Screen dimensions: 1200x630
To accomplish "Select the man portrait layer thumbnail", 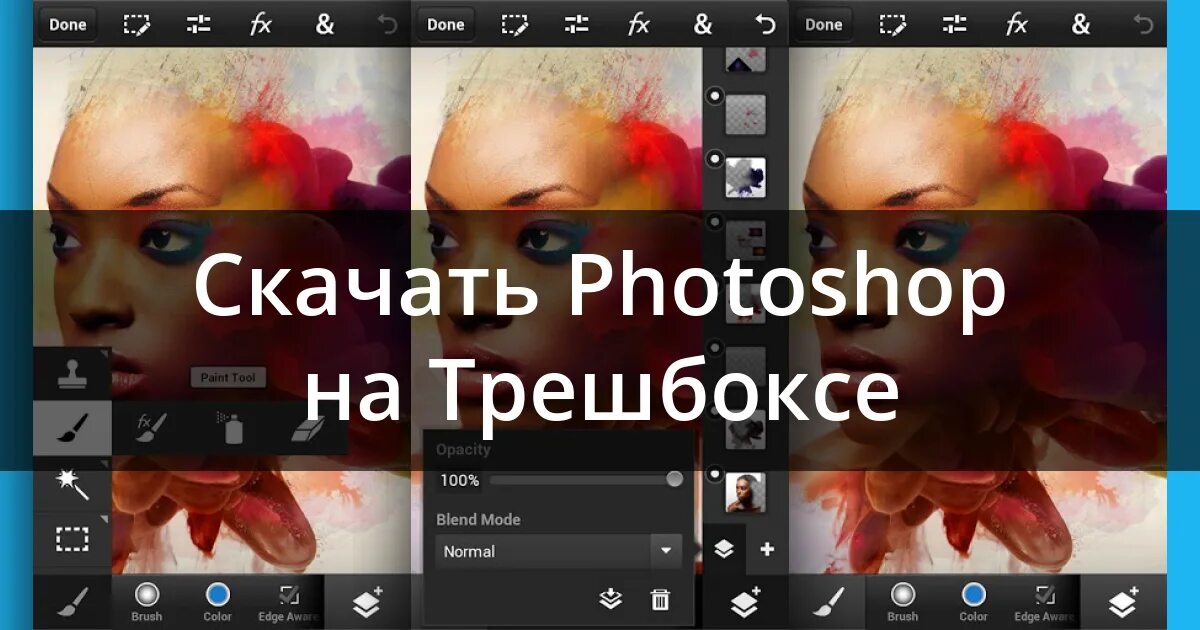I will 745,493.
